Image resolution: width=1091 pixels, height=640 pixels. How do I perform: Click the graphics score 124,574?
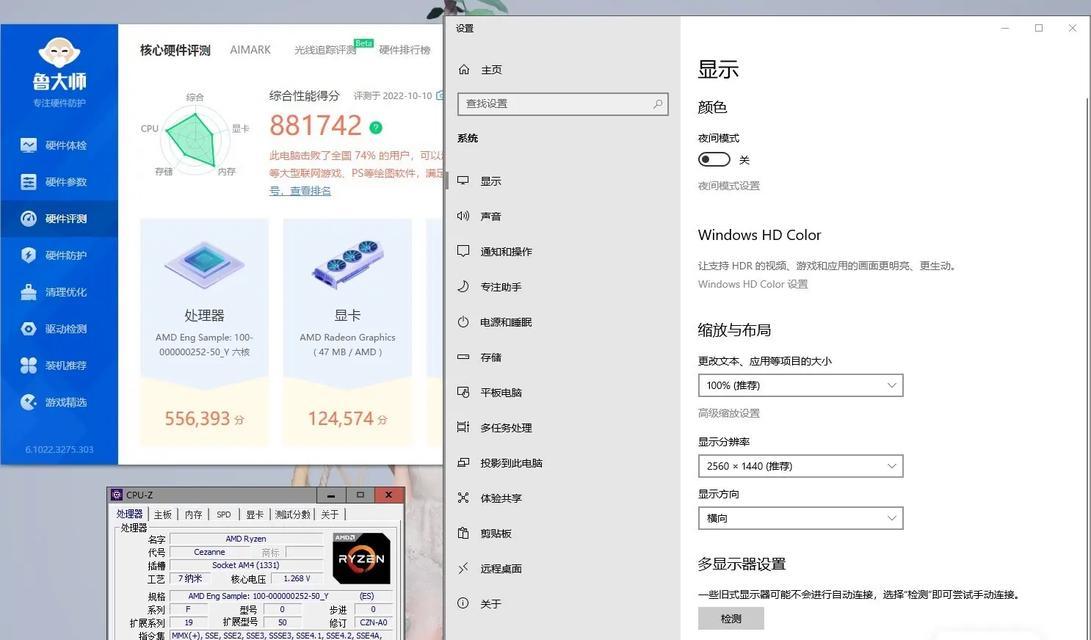[341, 418]
